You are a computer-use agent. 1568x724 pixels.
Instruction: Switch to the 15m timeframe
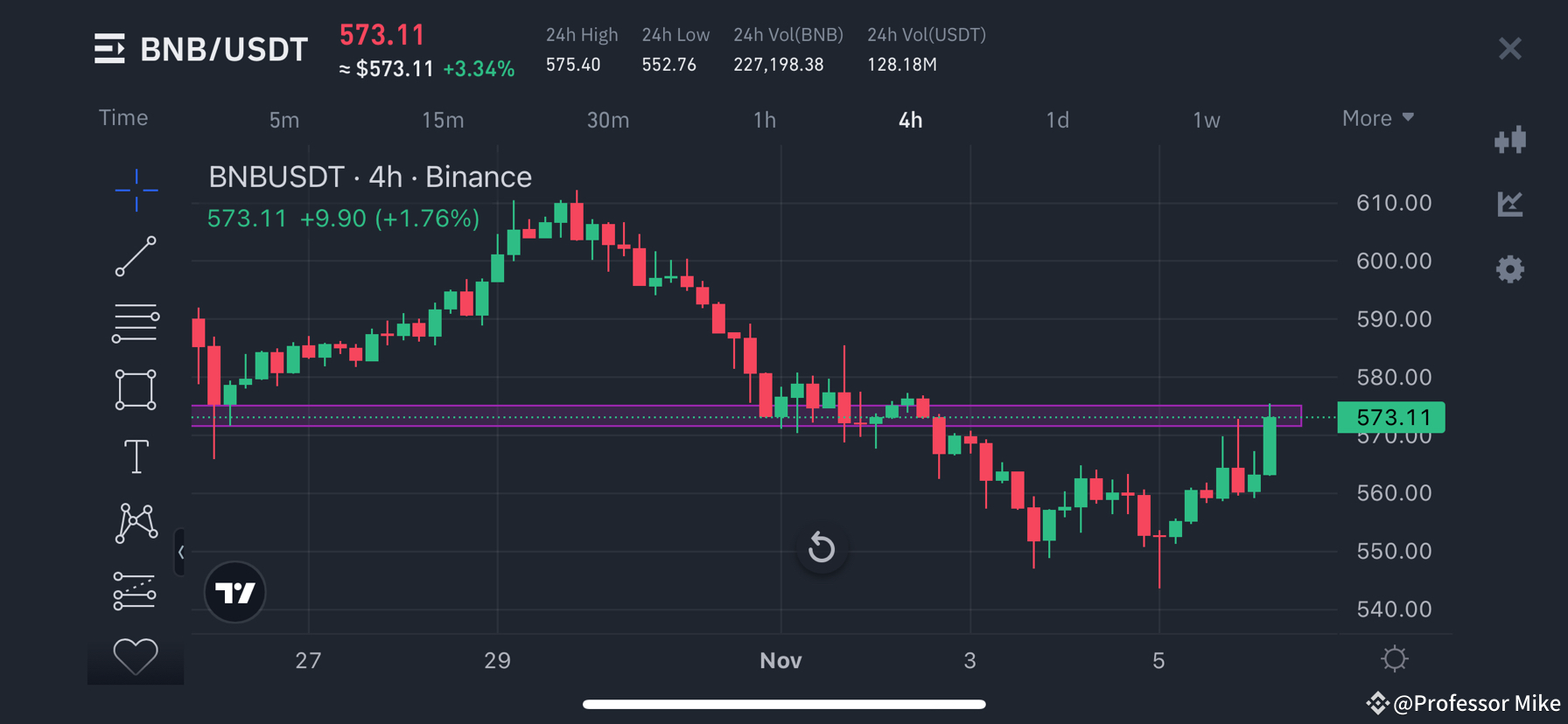pos(443,120)
